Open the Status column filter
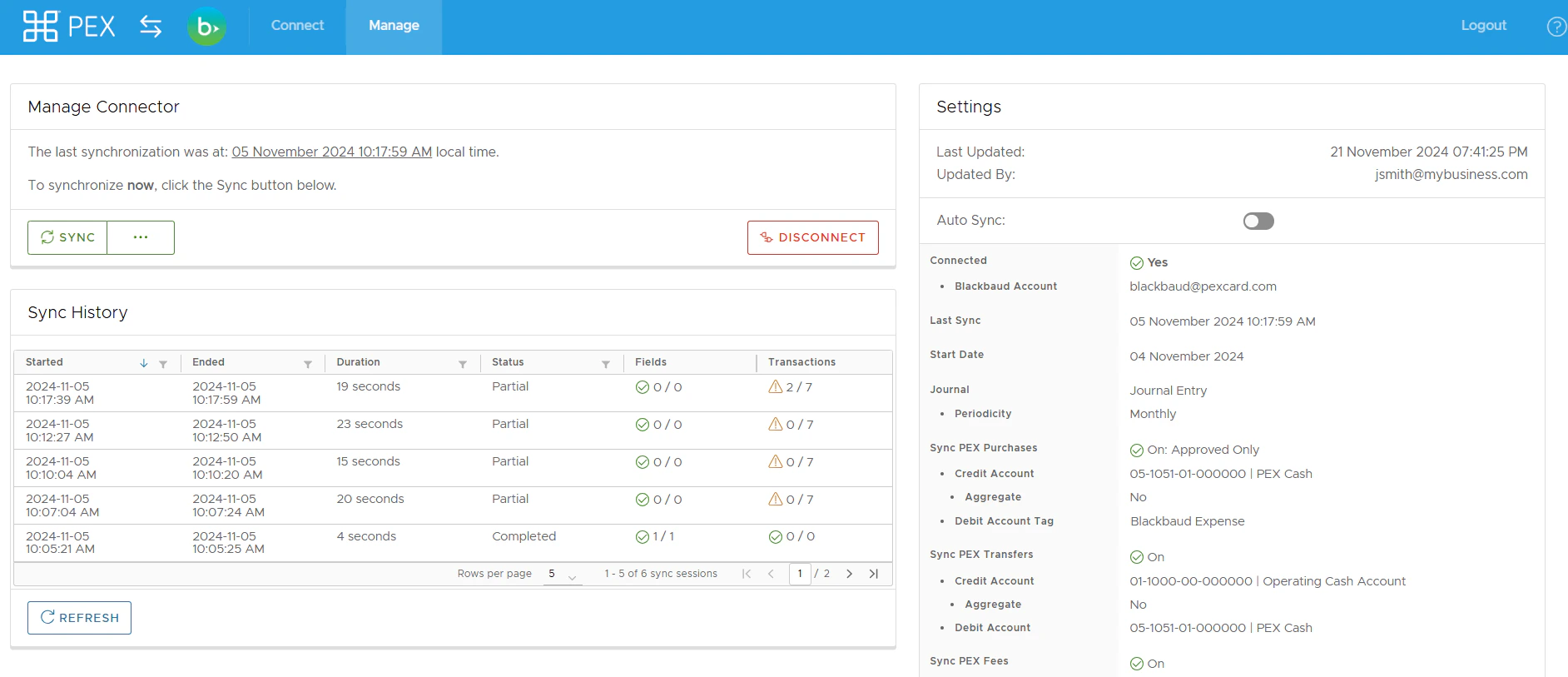 606,364
